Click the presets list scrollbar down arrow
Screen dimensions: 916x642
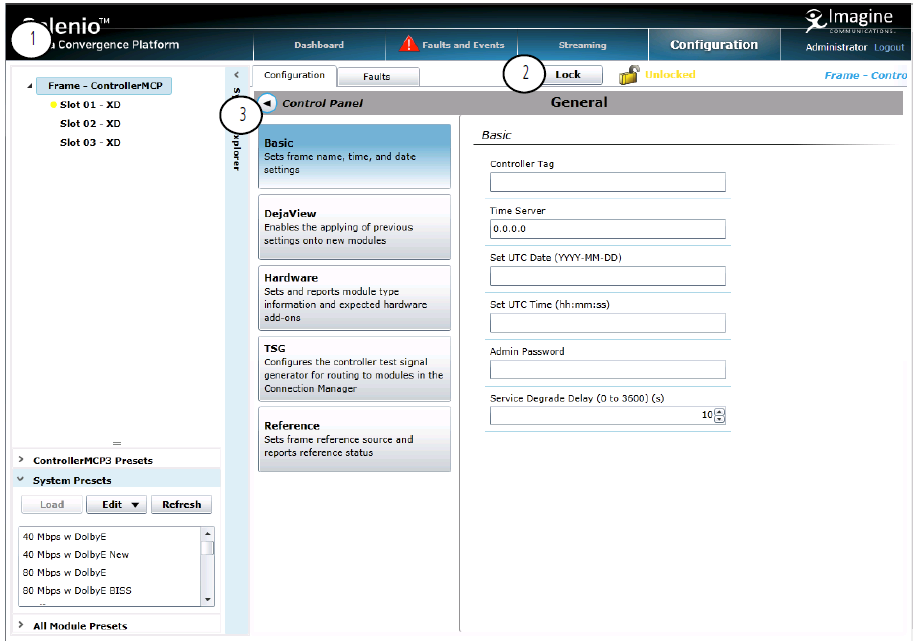pyautogui.click(x=207, y=600)
